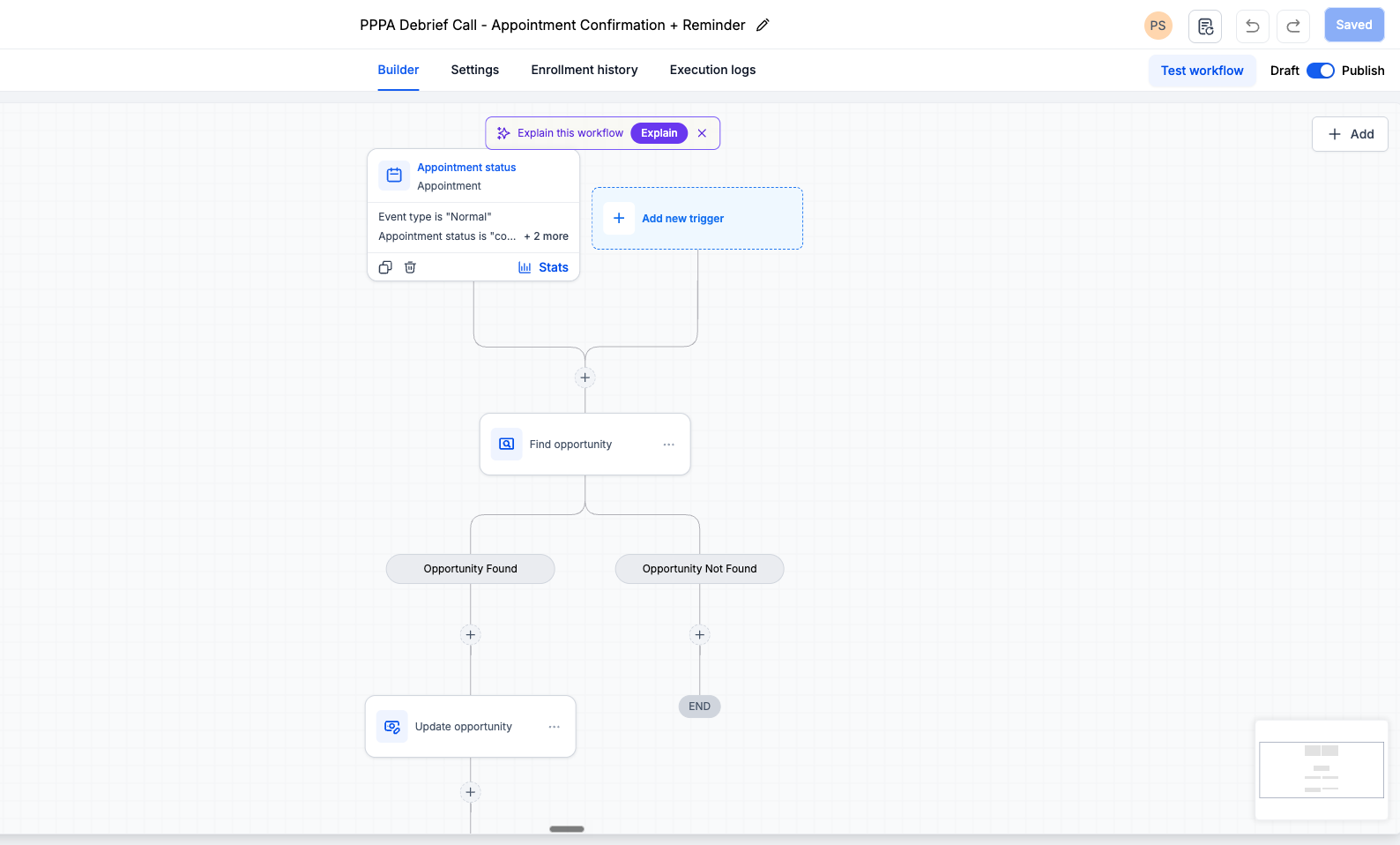Open Stats for the Appointment status trigger
This screenshot has height=845, width=1400.
[543, 267]
